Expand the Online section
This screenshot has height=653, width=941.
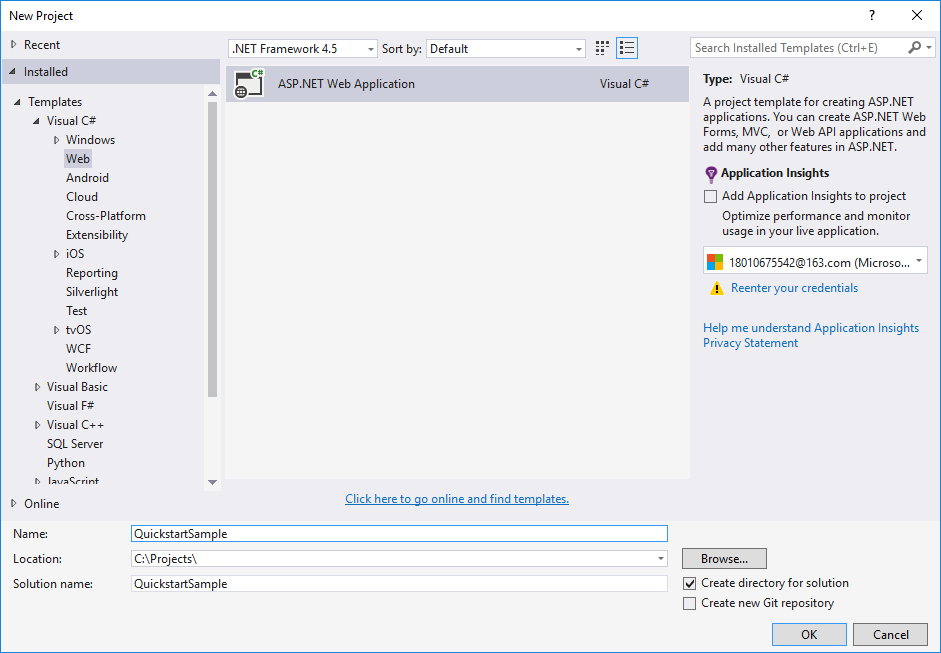coord(14,504)
